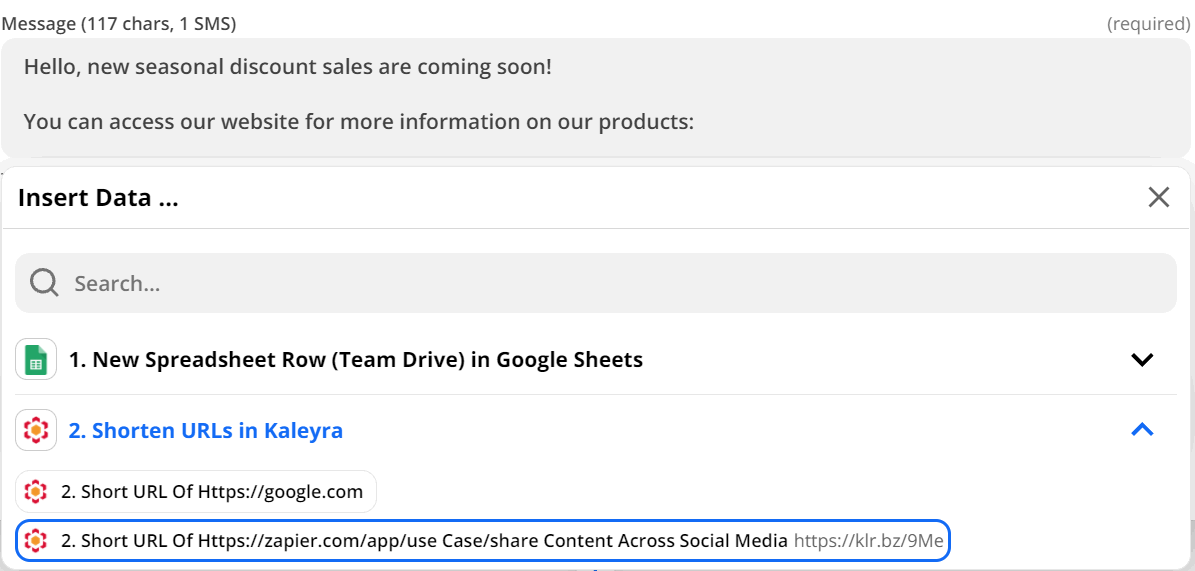Viewport: 1195px width, 571px height.
Task: Insert Short URL Of Https://google.com
Action: [x=196, y=492]
